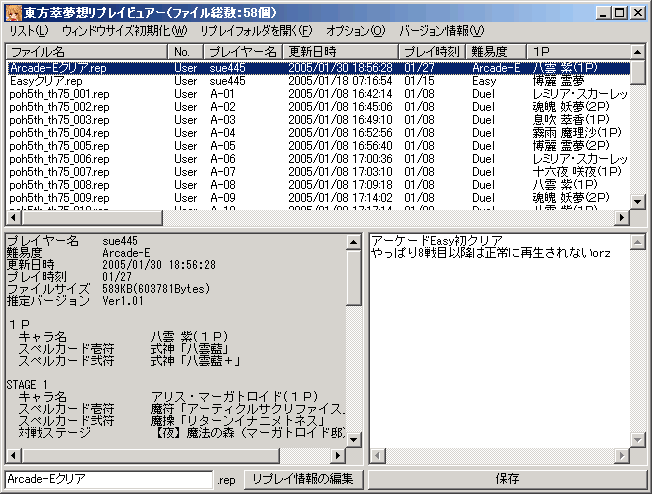Open バージョン情報(V) menu
Image resolution: width=652 pixels, height=494 pixels.
pyautogui.click(x=442, y=31)
